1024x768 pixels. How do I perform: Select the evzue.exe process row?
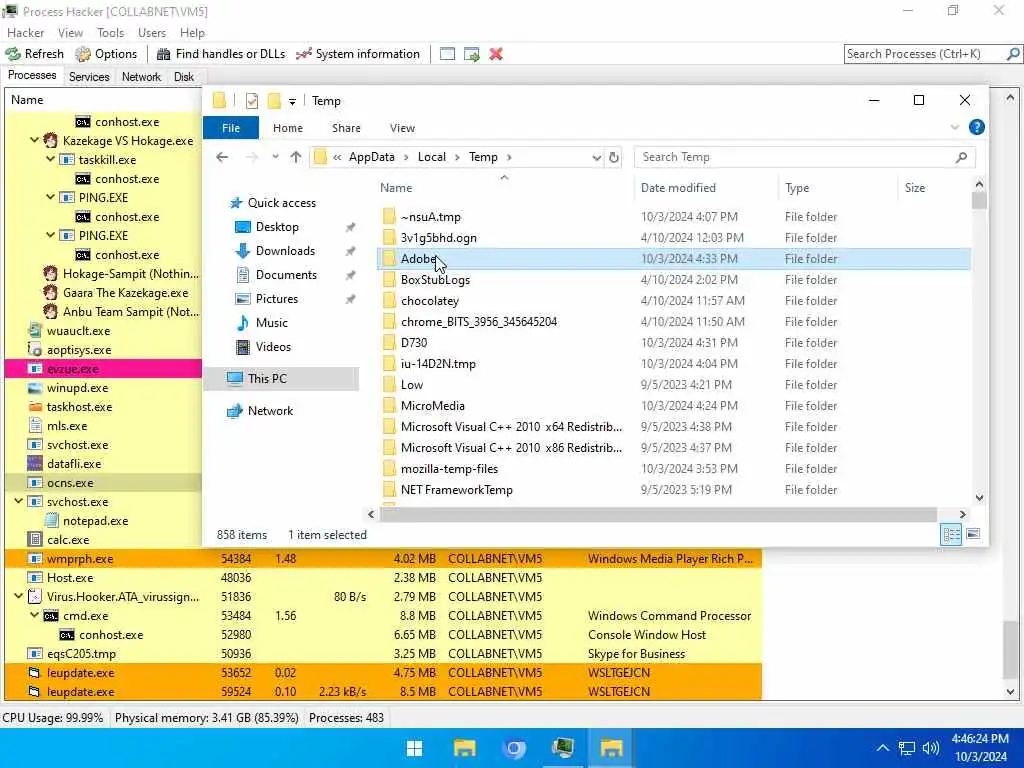pyautogui.click(x=103, y=369)
